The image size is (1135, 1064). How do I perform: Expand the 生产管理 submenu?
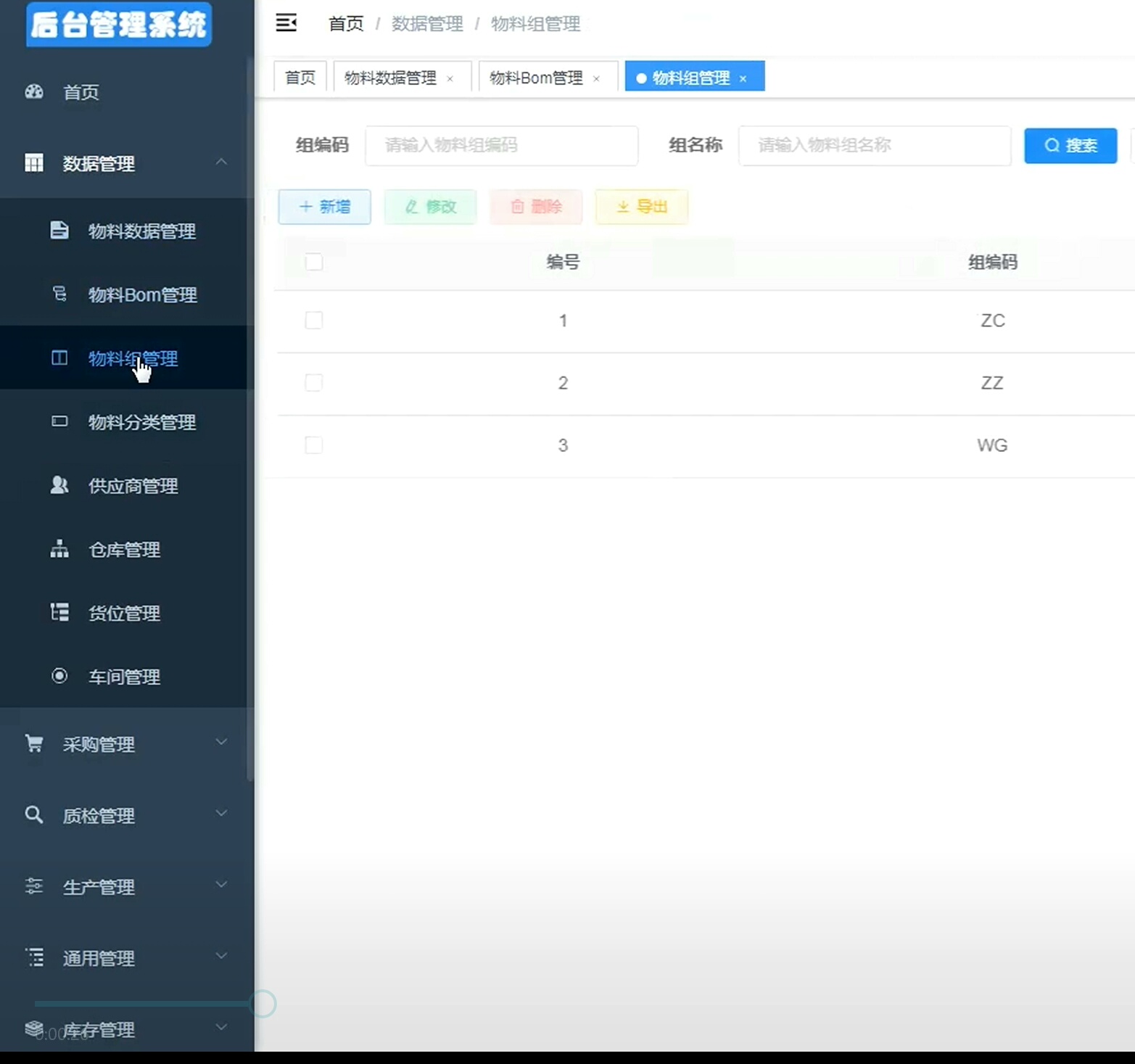click(x=221, y=885)
